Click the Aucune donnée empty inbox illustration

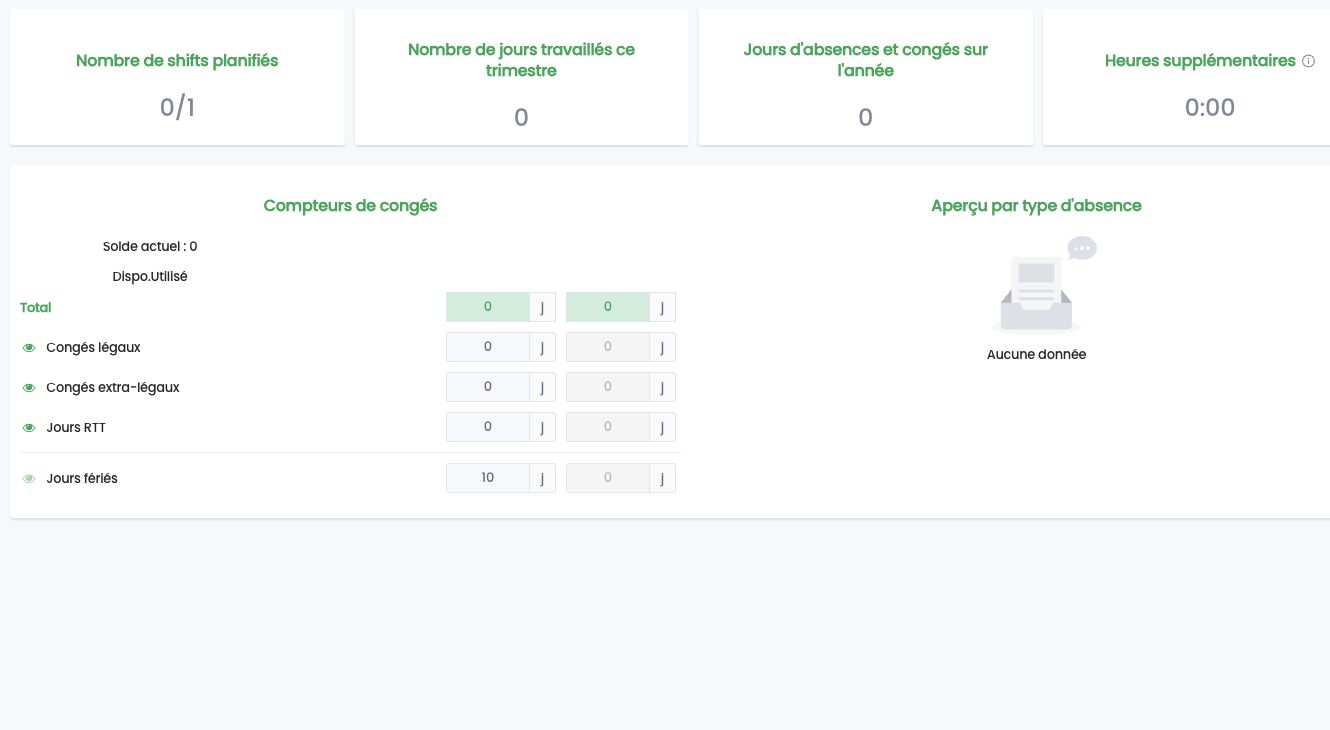pyautogui.click(x=1042, y=285)
